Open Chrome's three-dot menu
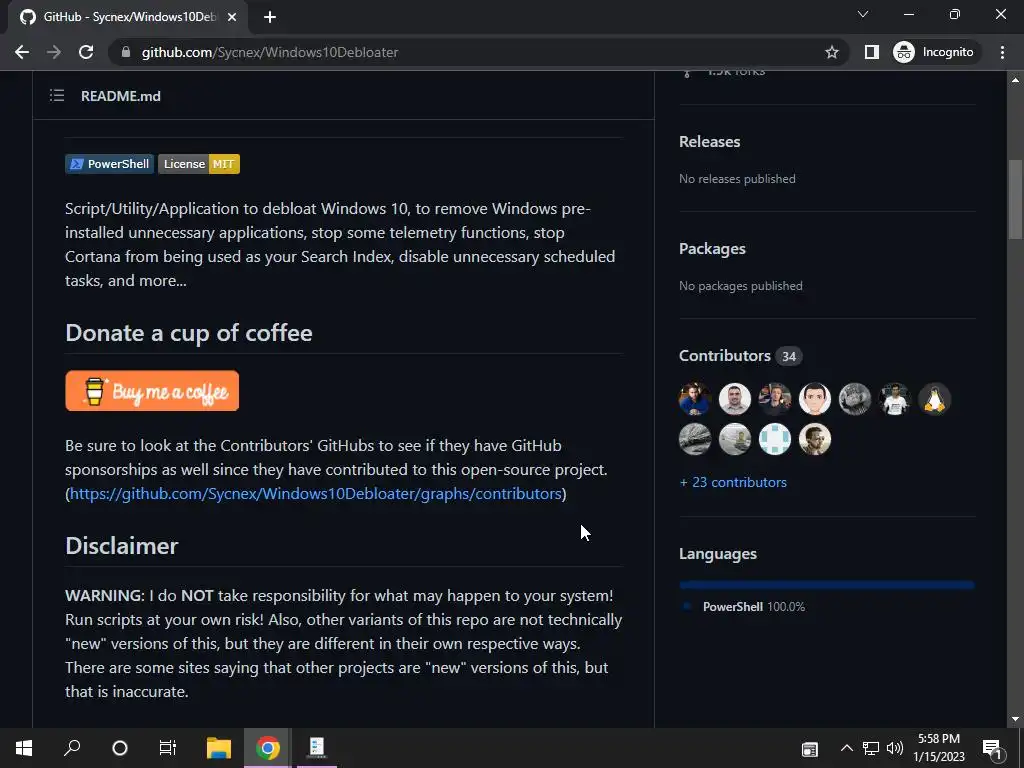The width and height of the screenshot is (1024, 768). pyautogui.click(x=1002, y=52)
